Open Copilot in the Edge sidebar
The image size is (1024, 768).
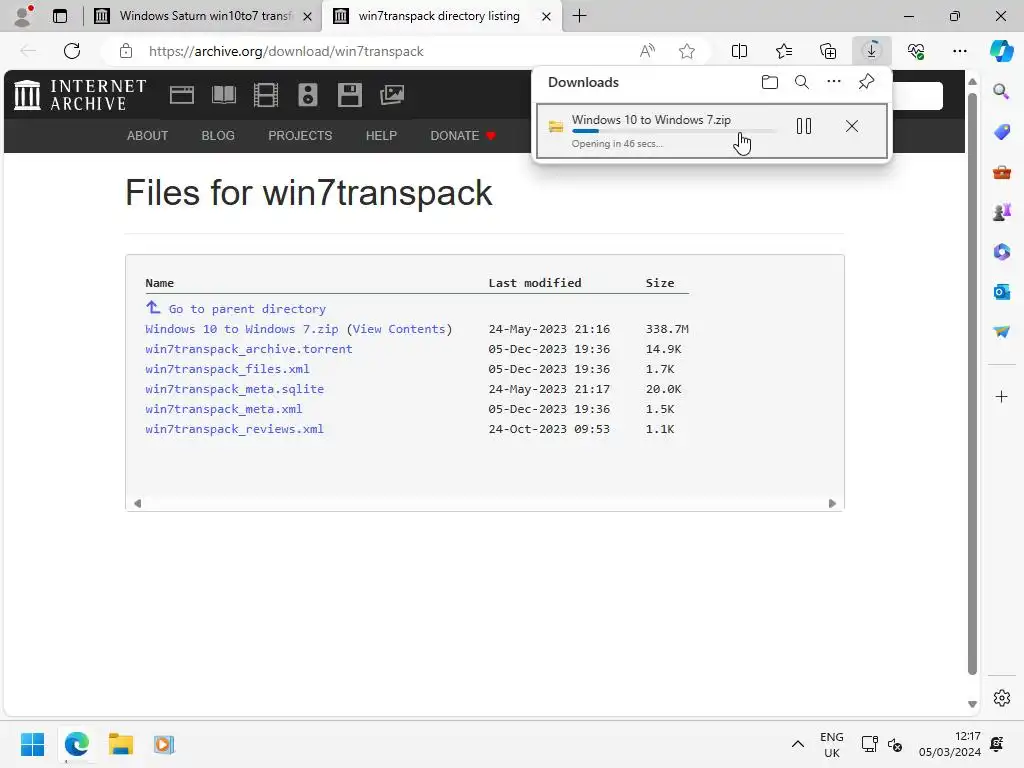point(1001,51)
